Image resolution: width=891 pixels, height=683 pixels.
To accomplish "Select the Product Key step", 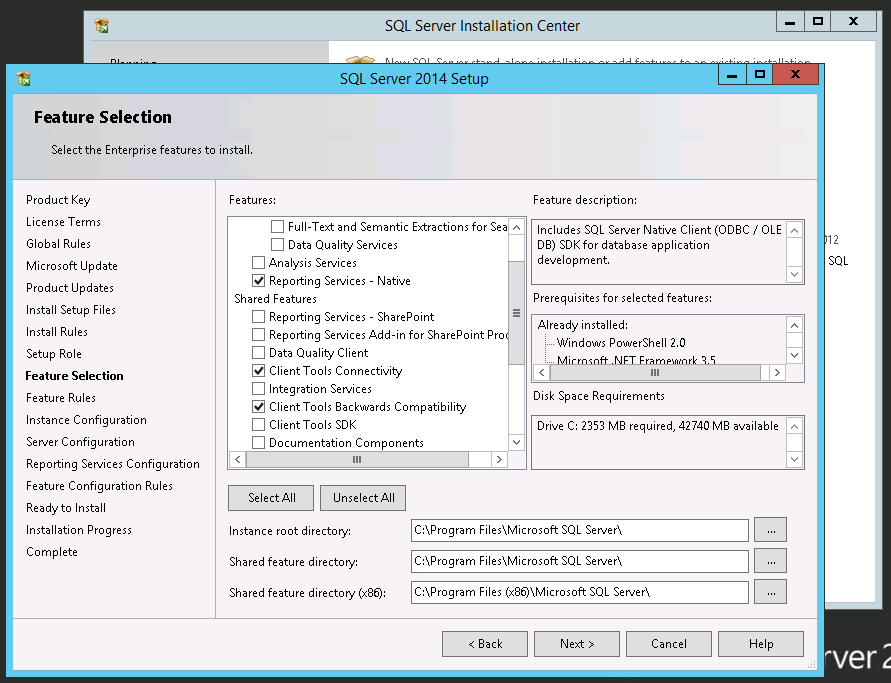I will pos(58,200).
